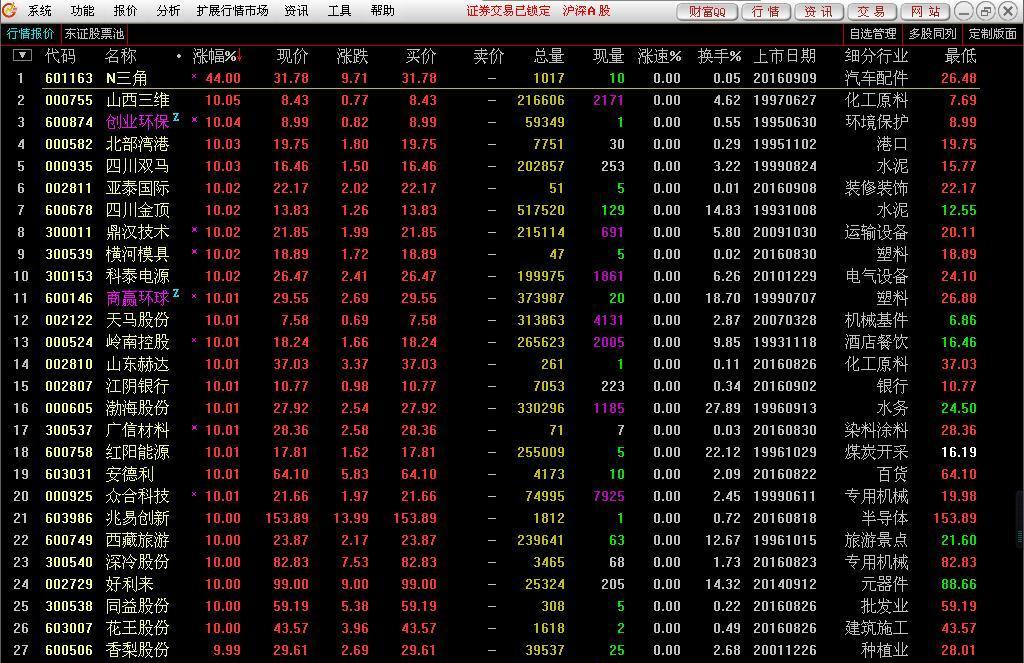Open 多股同列 view
This screenshot has width=1024, height=663.
[x=933, y=33]
